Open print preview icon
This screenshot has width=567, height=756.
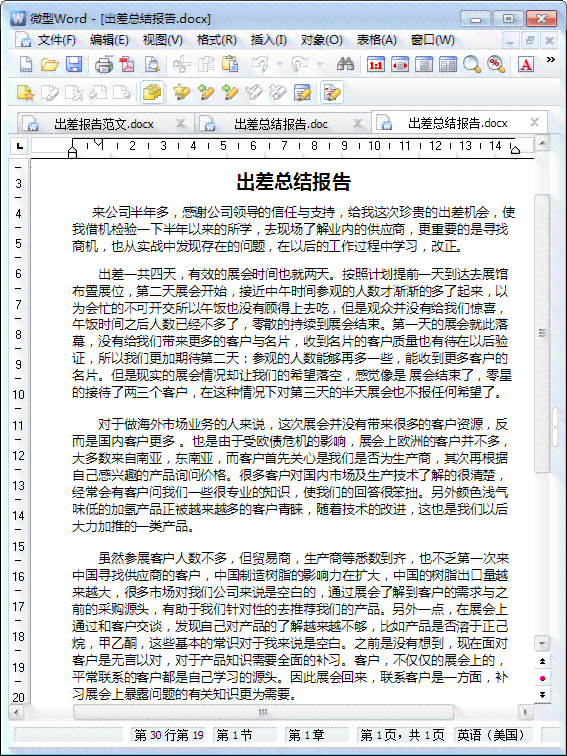coord(151,64)
